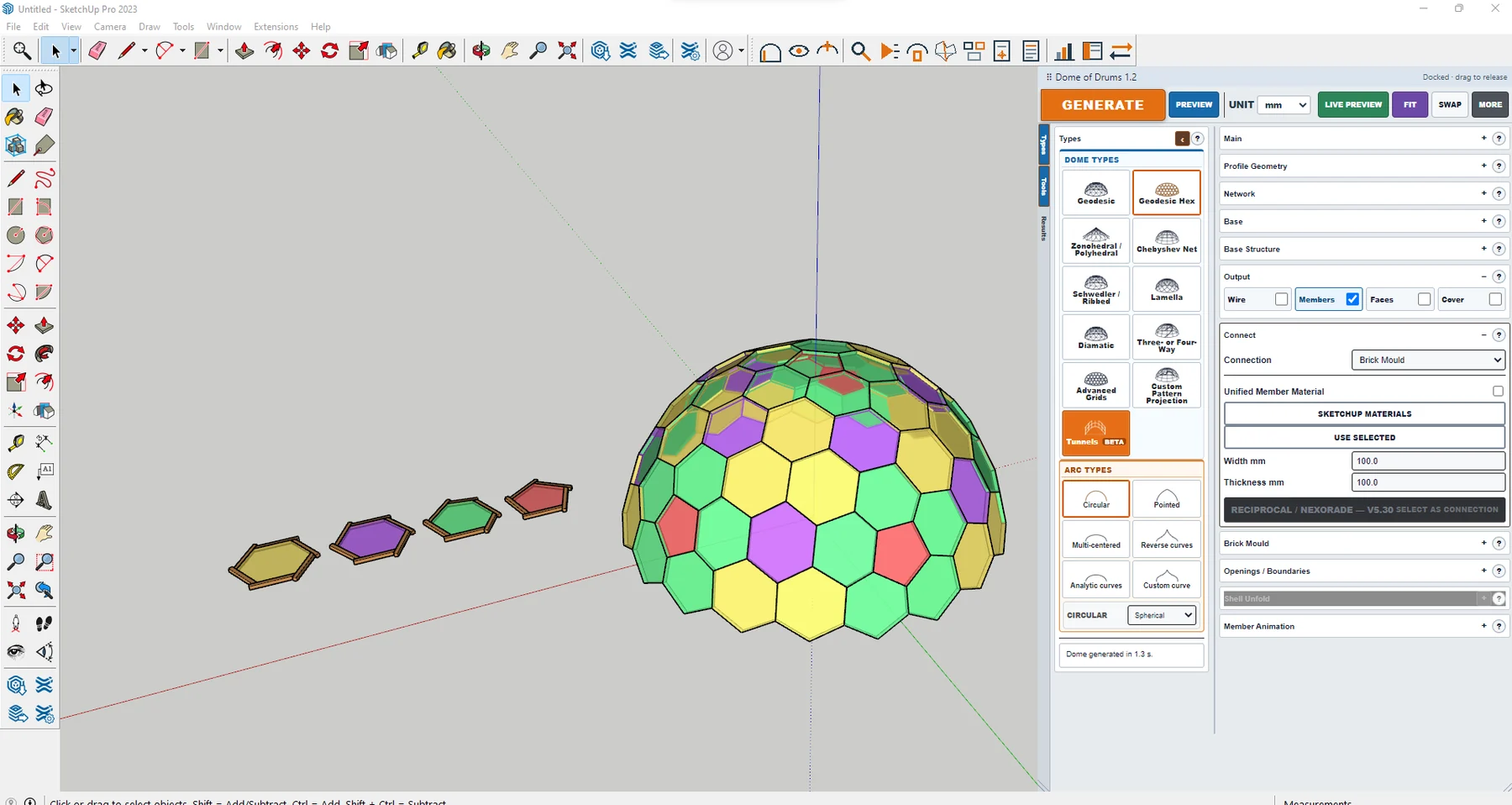Click the Thickness mm input field

click(1428, 482)
